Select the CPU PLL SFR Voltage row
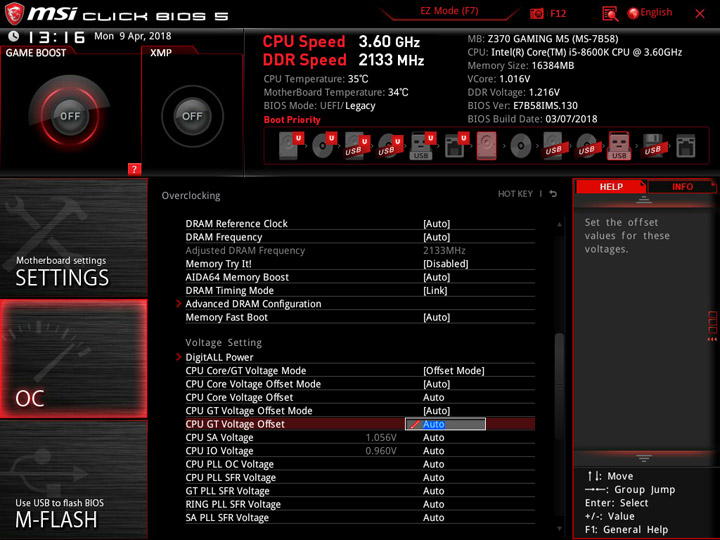This screenshot has width=720, height=540. 360,478
